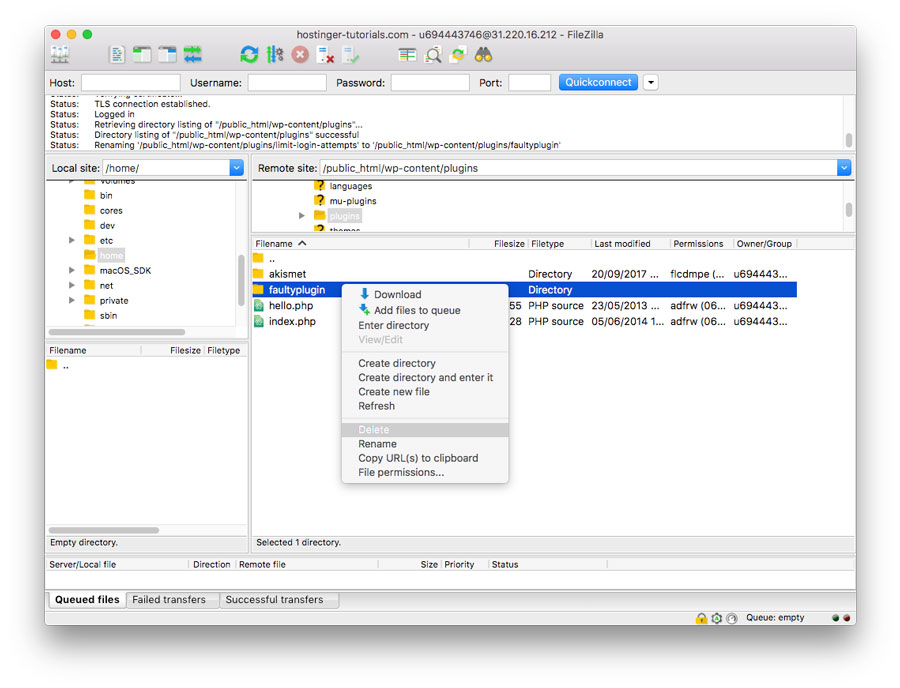Toggle the message log display

117,55
